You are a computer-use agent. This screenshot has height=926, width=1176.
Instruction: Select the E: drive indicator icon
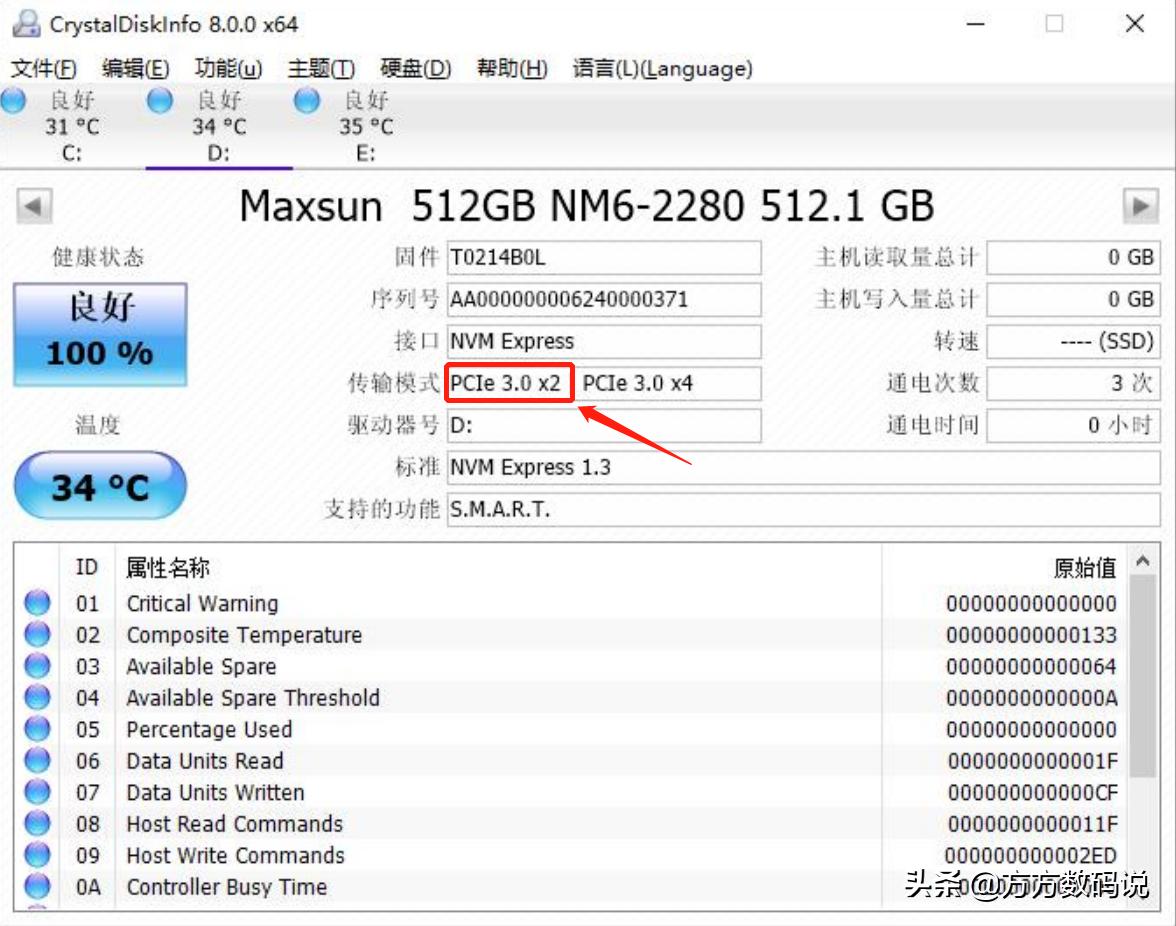(307, 100)
